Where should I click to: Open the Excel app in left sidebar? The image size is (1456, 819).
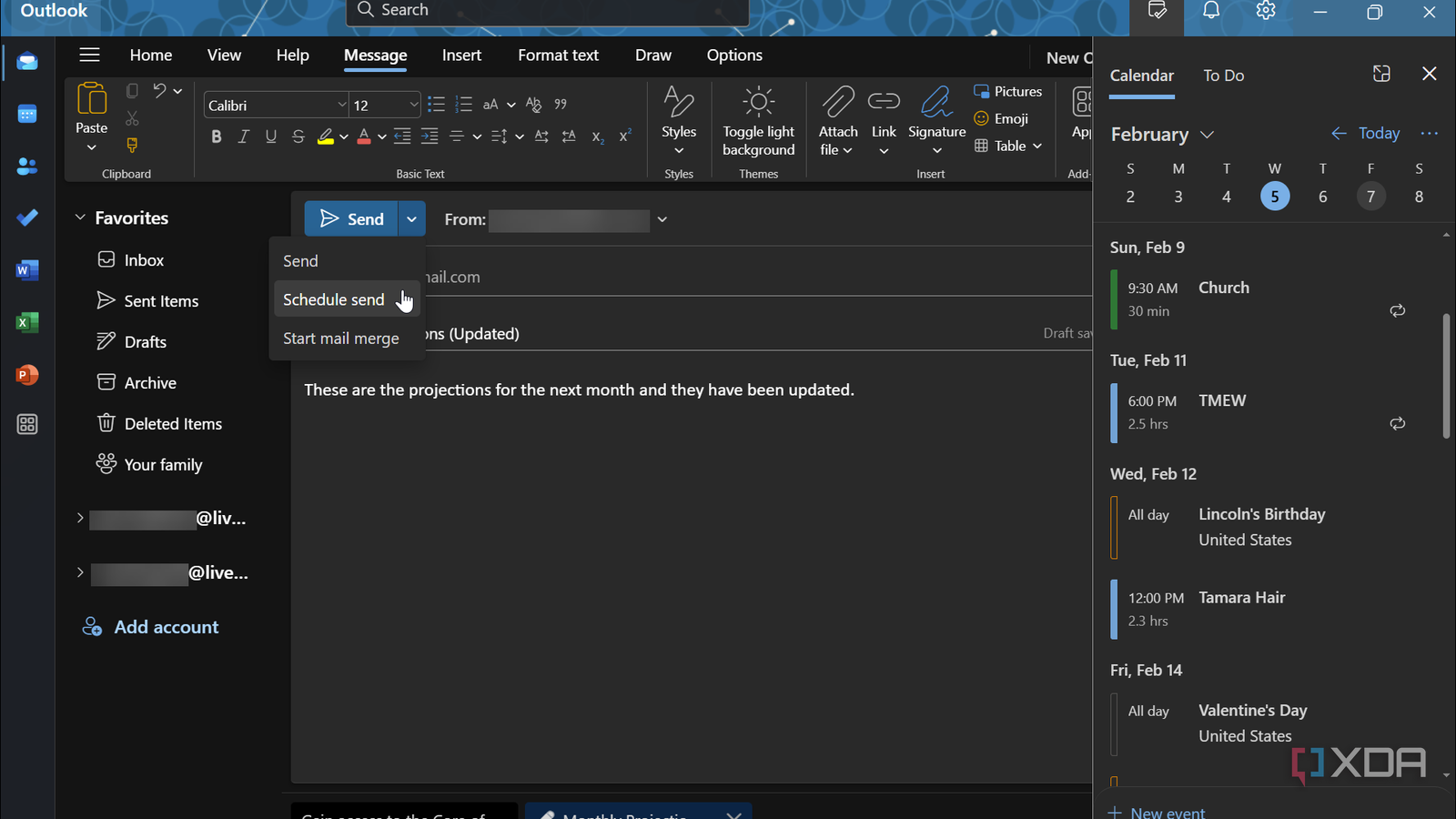coord(27,322)
